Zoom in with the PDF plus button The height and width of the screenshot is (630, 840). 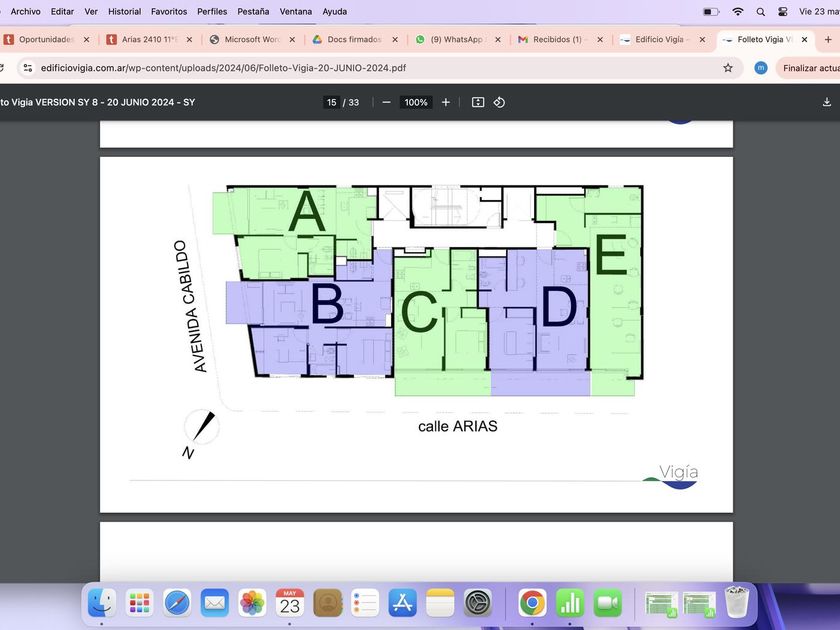tap(446, 102)
